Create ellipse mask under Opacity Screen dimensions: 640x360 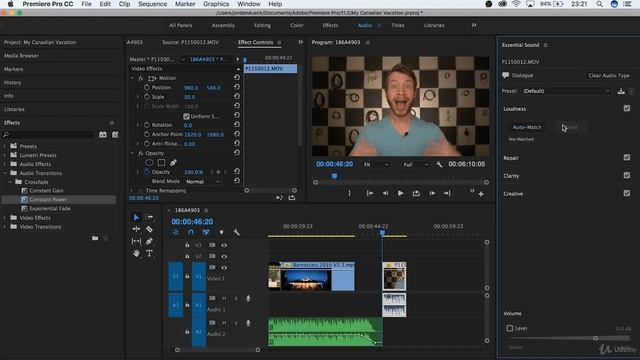pyautogui.click(x=149, y=162)
